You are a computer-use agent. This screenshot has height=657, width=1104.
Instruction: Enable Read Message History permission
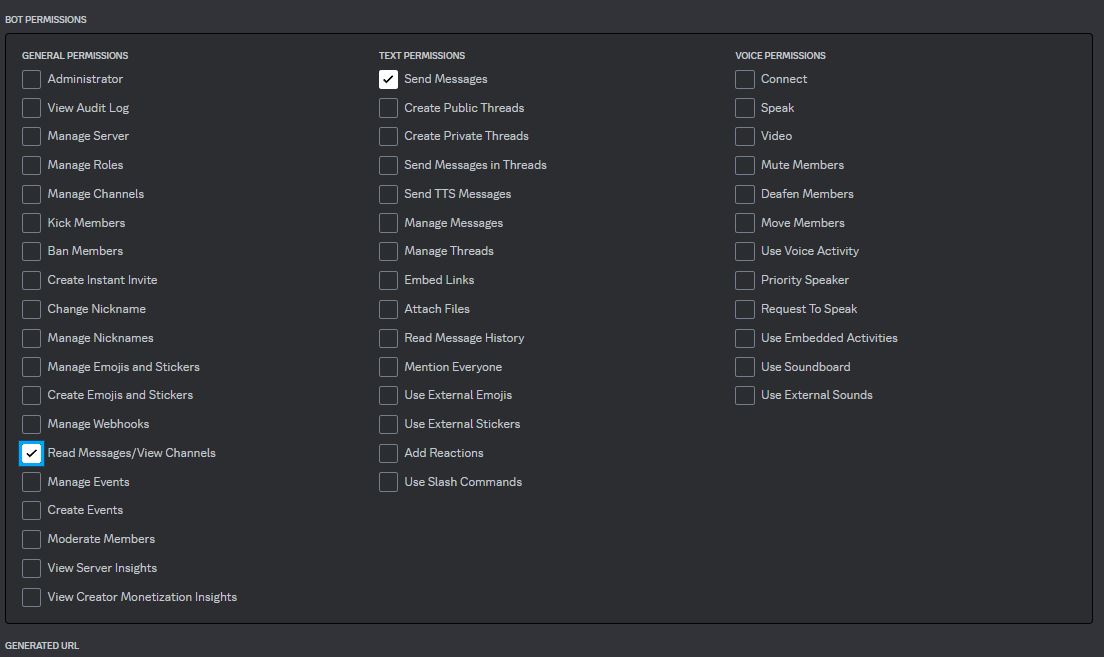click(x=388, y=338)
